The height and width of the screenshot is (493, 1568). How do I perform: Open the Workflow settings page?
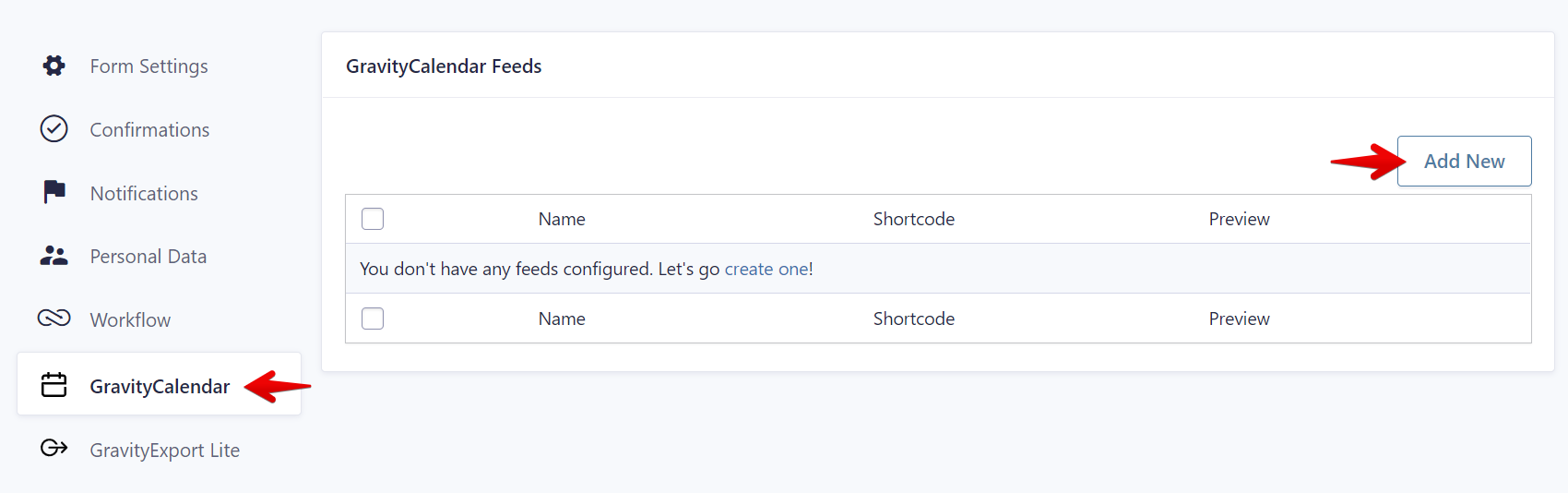point(130,320)
